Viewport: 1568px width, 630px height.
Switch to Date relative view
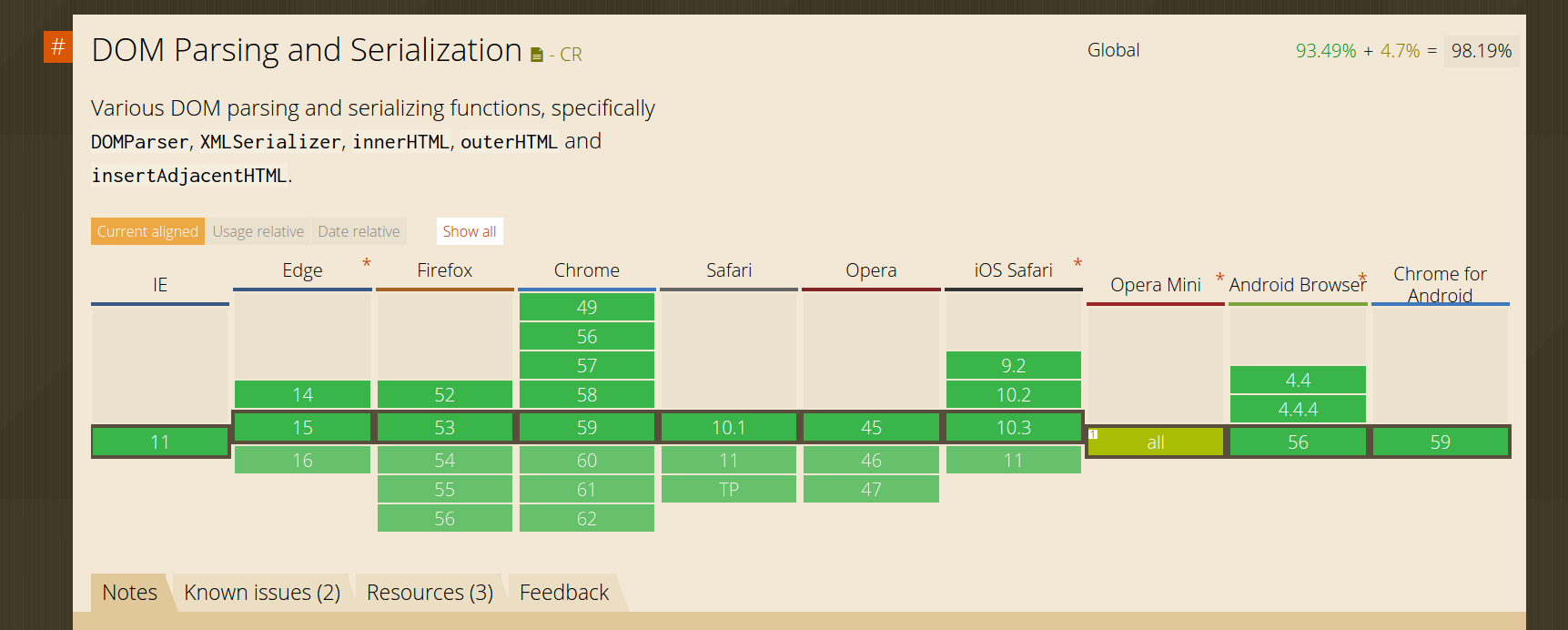pyautogui.click(x=359, y=231)
